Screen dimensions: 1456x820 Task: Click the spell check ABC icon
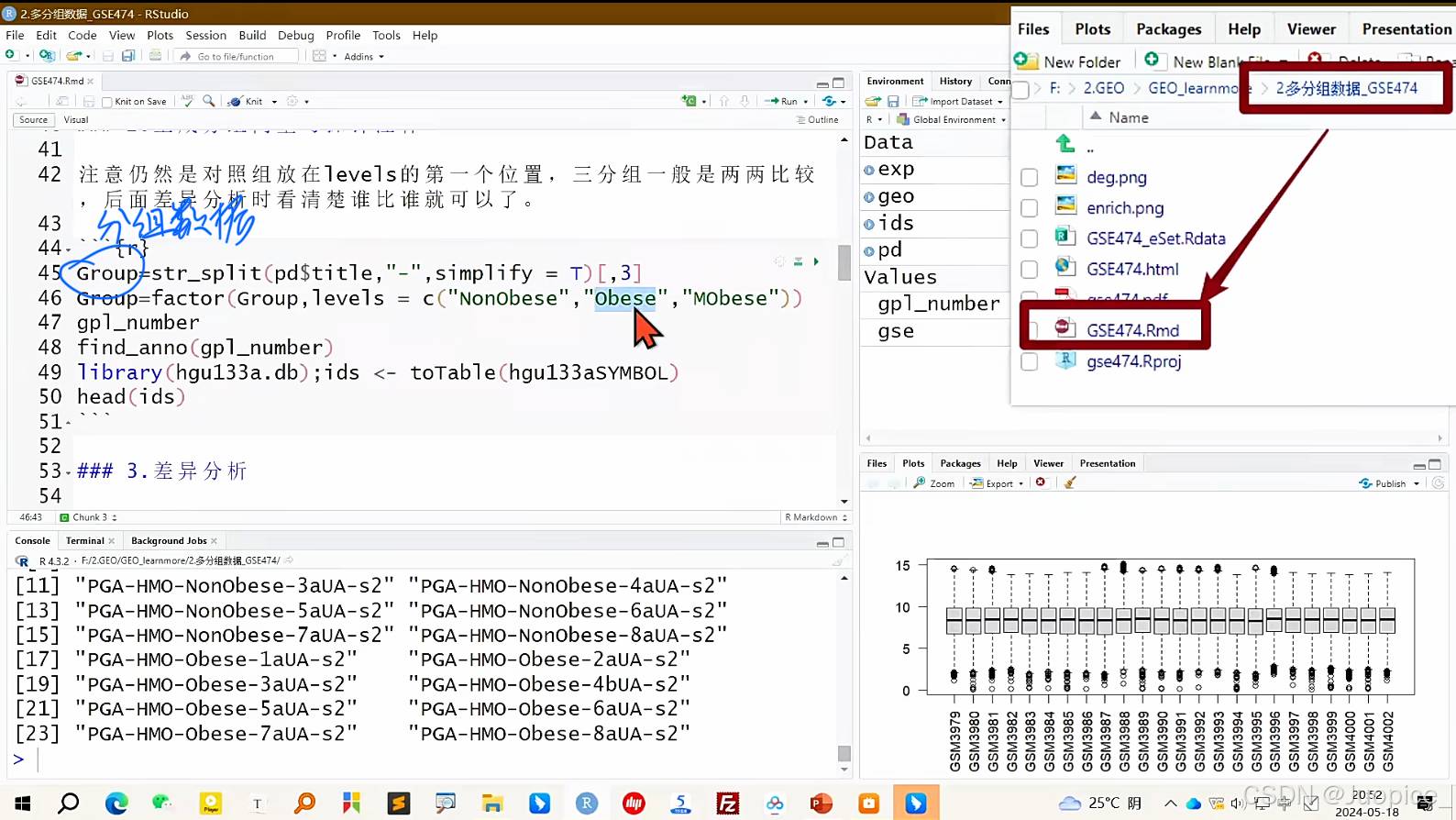[188, 101]
